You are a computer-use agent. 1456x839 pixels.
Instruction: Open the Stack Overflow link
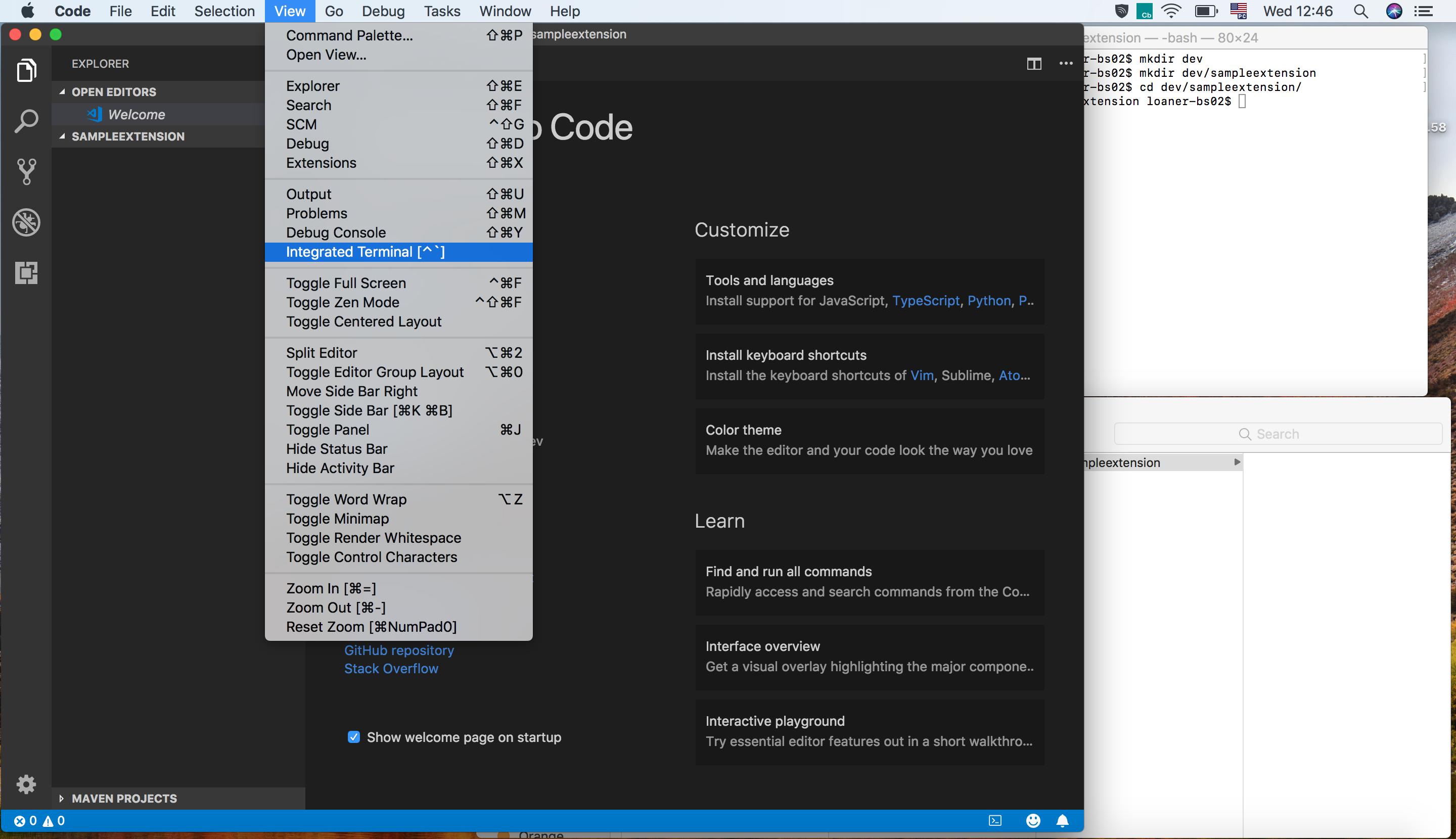(391, 669)
